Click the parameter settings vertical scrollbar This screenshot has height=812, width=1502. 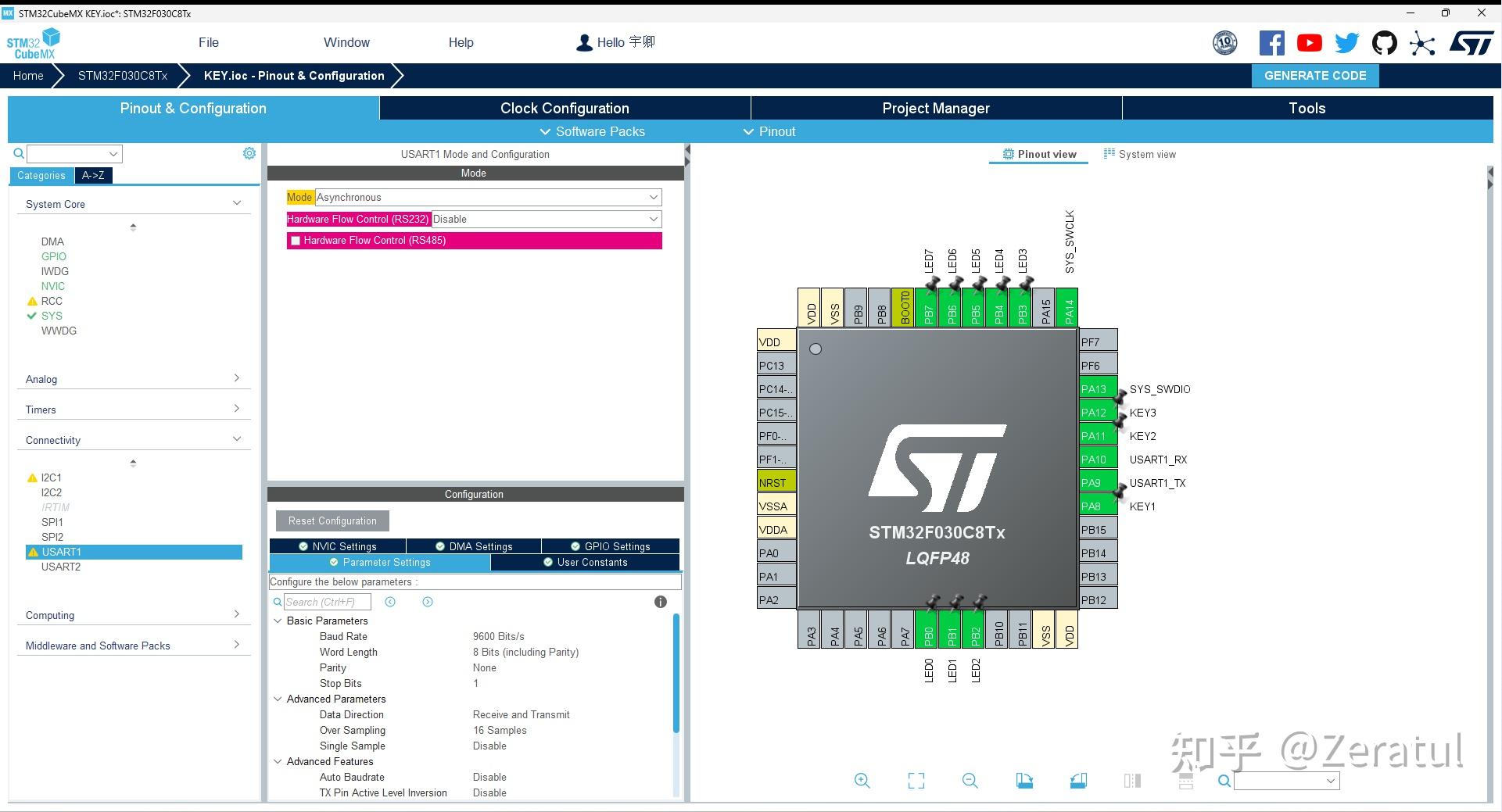(676, 673)
